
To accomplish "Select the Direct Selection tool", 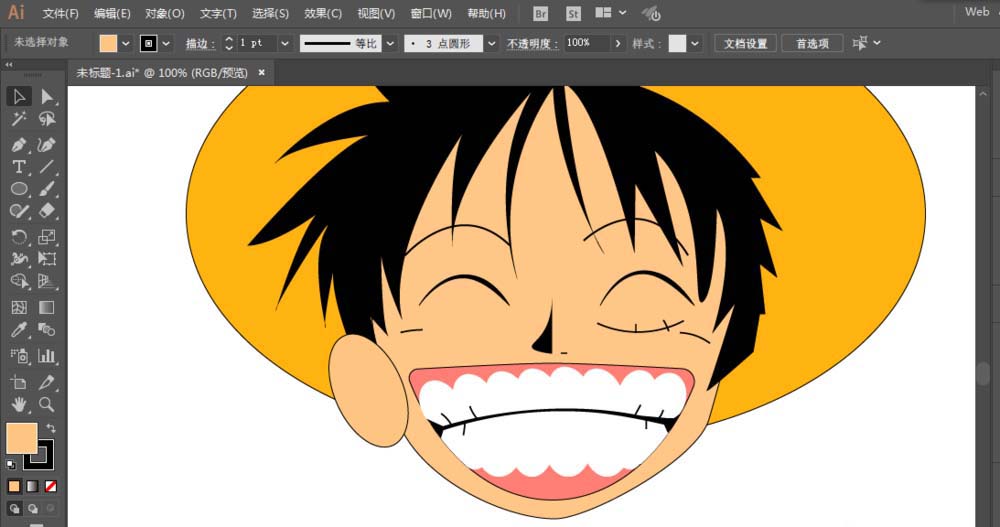I will point(47,96).
